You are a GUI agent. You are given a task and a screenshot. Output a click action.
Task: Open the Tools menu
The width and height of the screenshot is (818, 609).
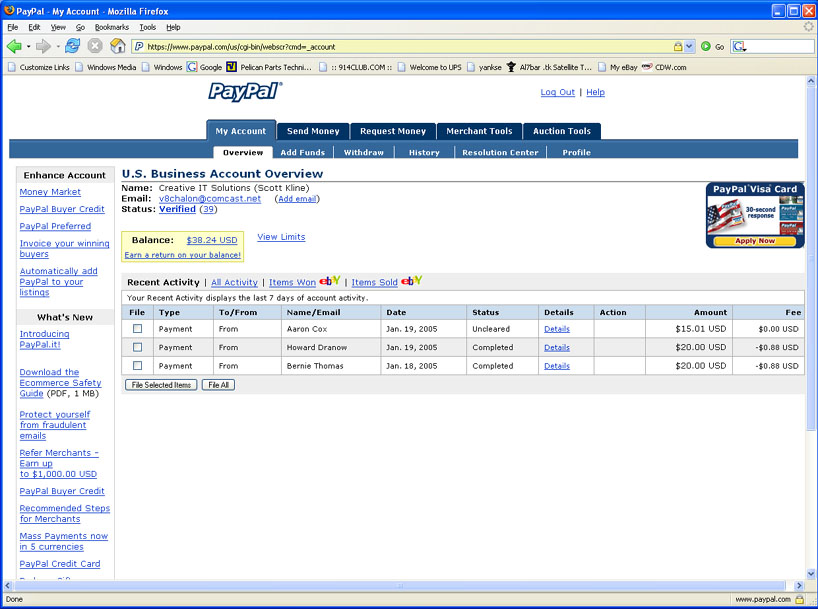[148, 27]
